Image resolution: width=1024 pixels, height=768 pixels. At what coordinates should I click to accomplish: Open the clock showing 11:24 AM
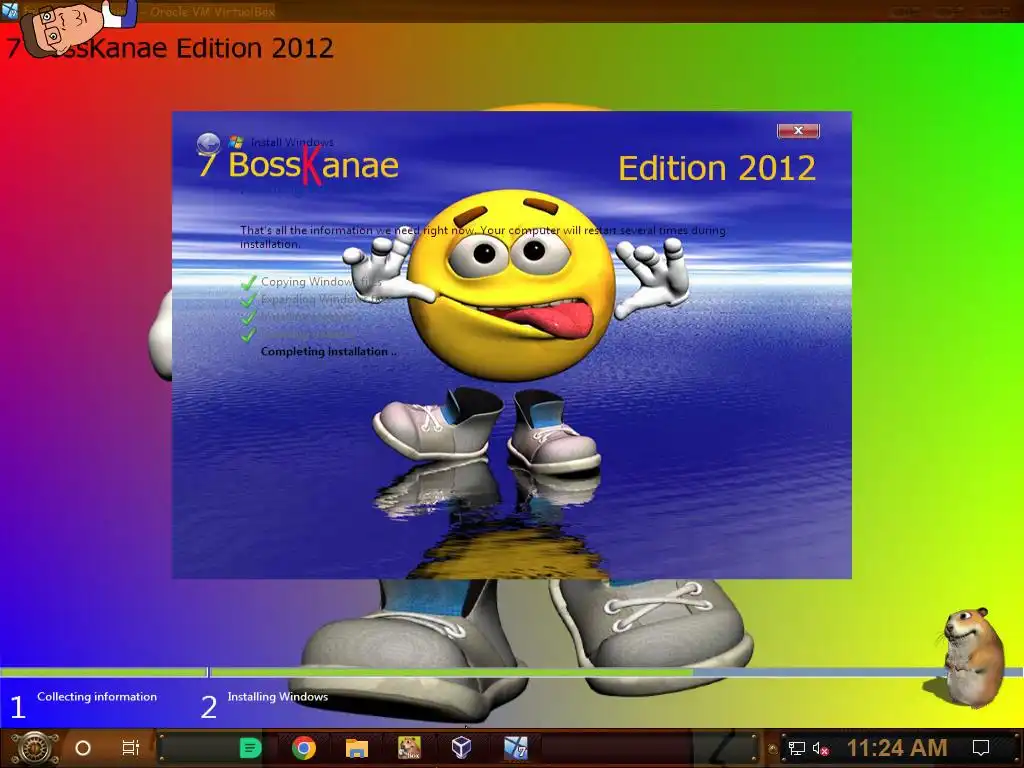coord(897,748)
